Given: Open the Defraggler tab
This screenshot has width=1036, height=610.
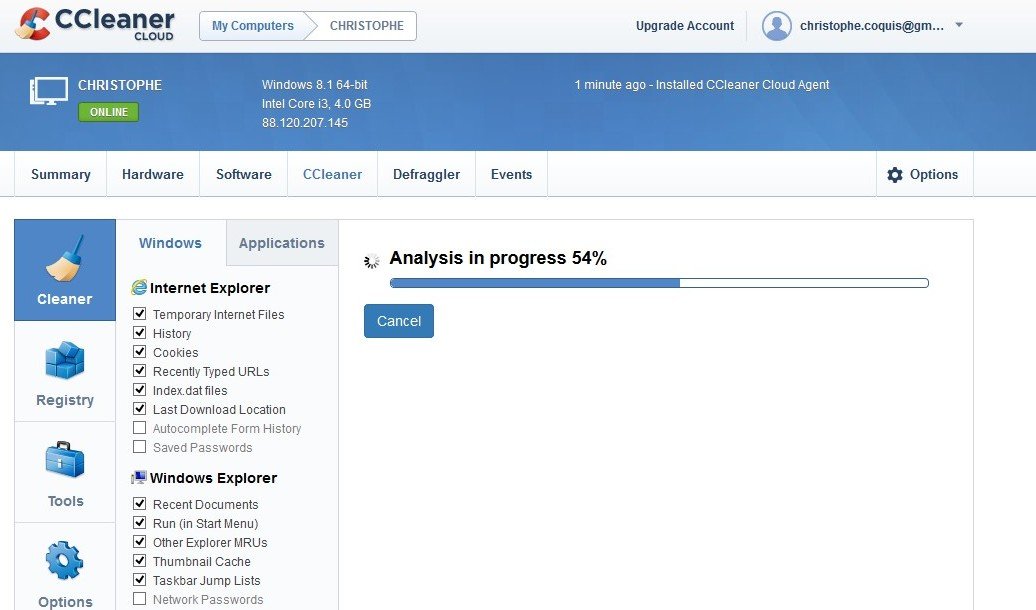Looking at the screenshot, I should pos(426,174).
